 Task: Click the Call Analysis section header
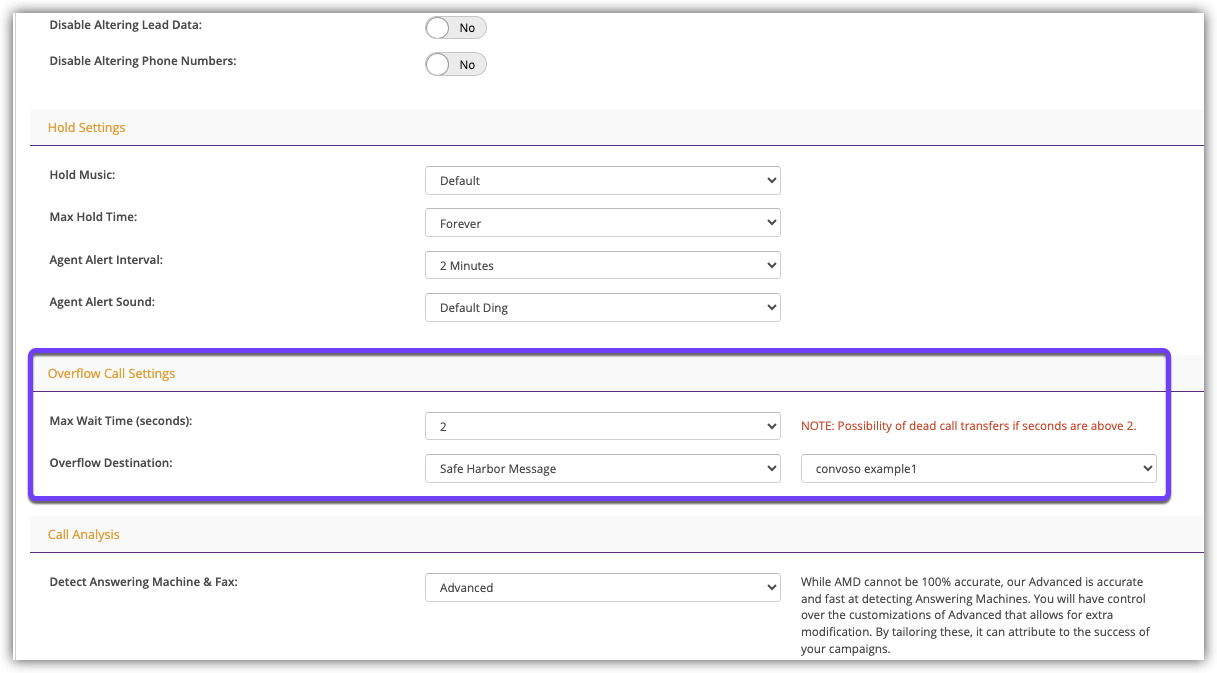(84, 535)
